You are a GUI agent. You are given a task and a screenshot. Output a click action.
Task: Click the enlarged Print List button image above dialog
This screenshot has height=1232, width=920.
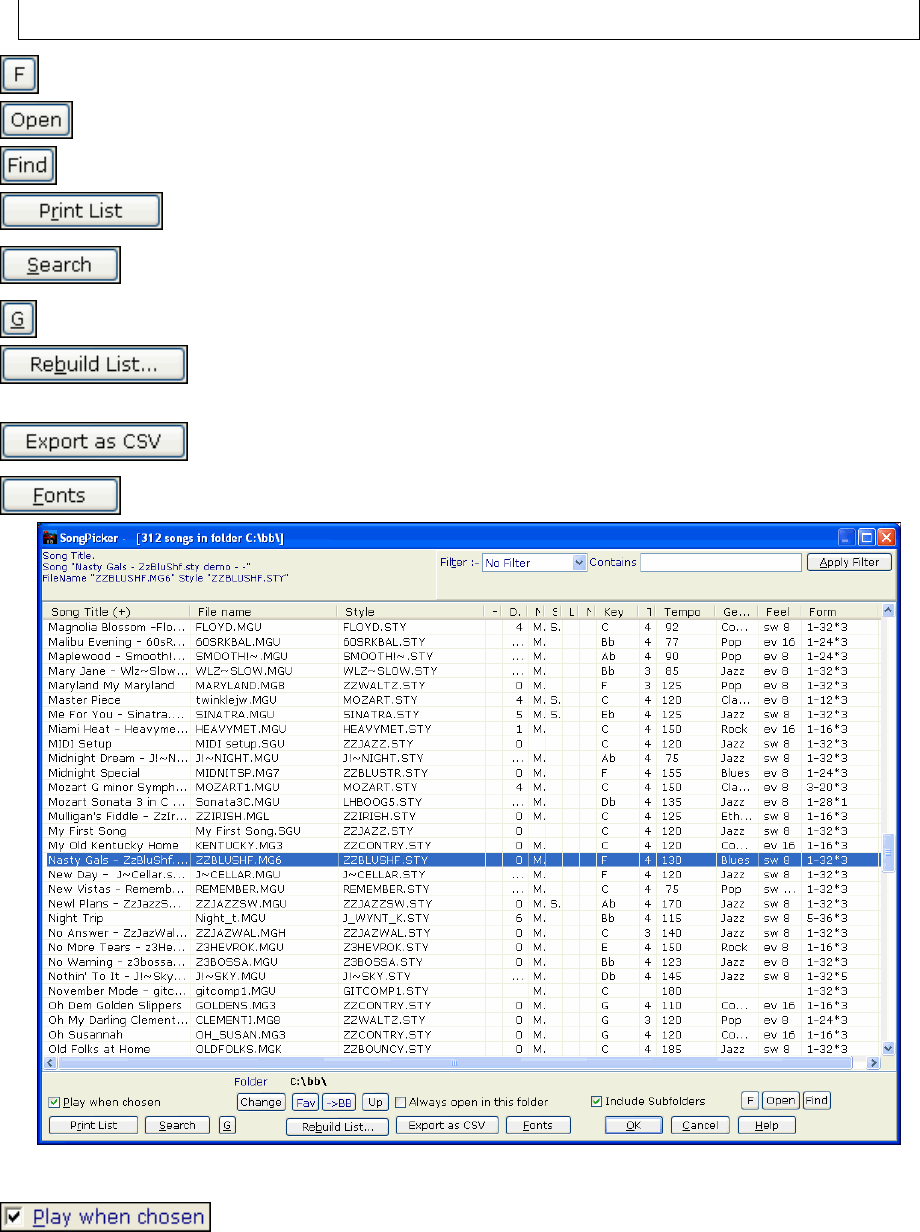pos(81,212)
